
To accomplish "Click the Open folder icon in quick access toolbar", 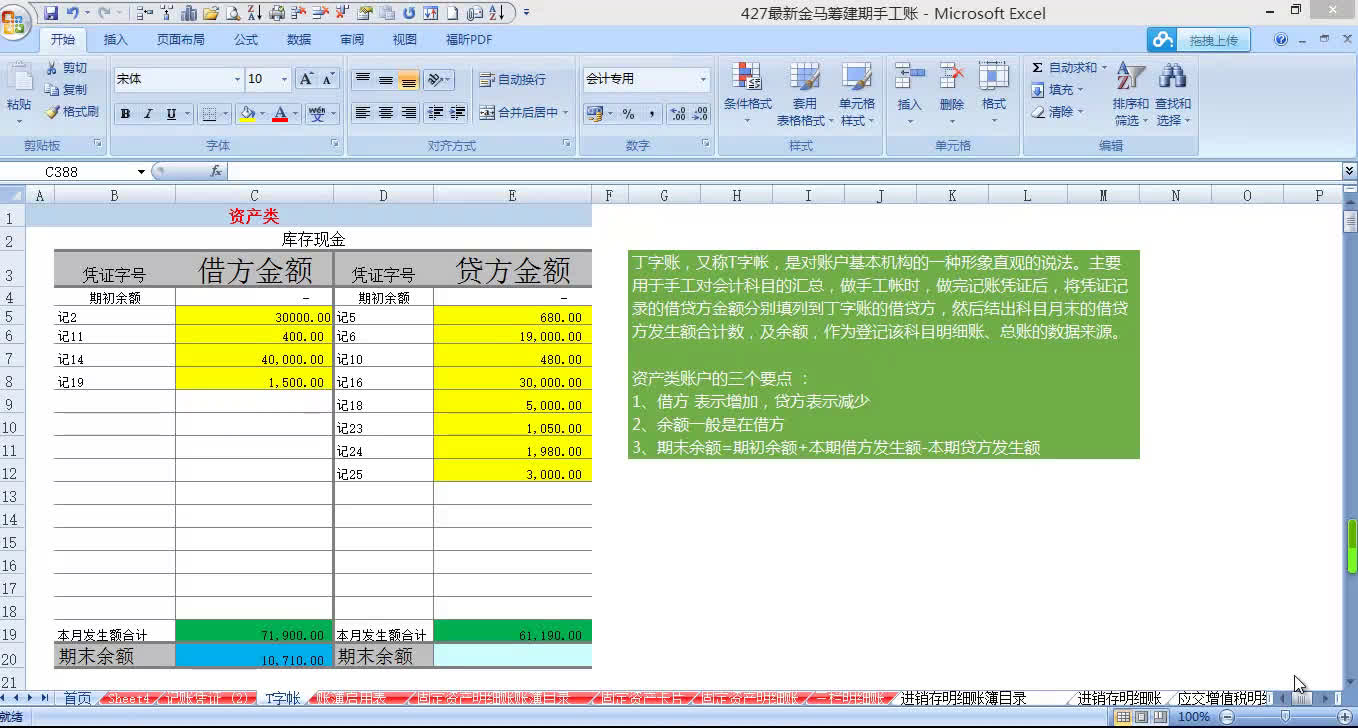I will coord(210,13).
